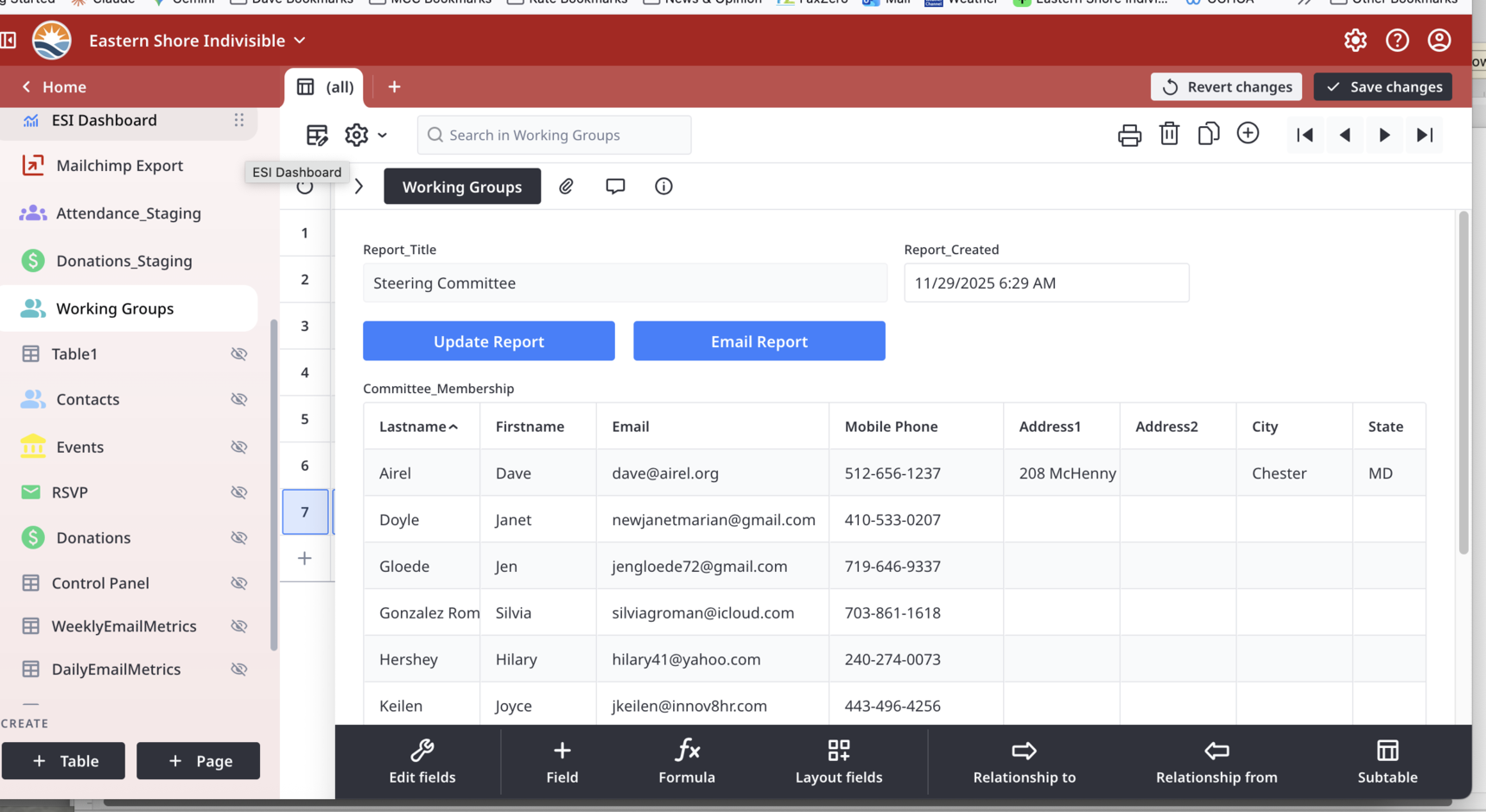Screen dimensions: 1486x812
Task: Expand the Eastern Shore Indivisible dropdown
Action: (300, 41)
